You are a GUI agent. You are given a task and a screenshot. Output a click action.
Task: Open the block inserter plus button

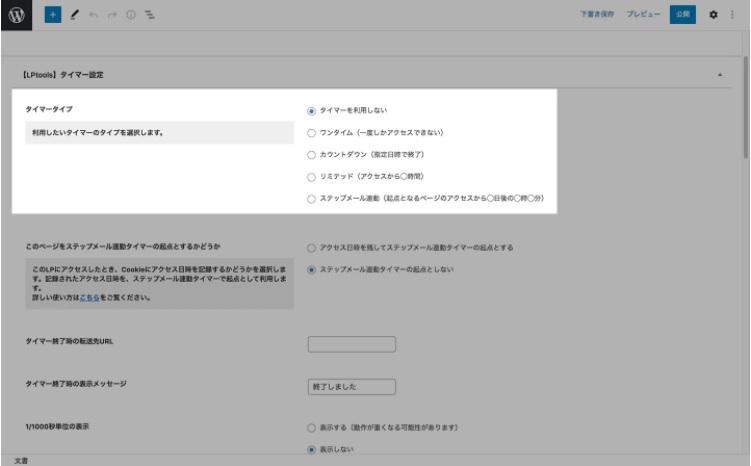[x=53, y=15]
